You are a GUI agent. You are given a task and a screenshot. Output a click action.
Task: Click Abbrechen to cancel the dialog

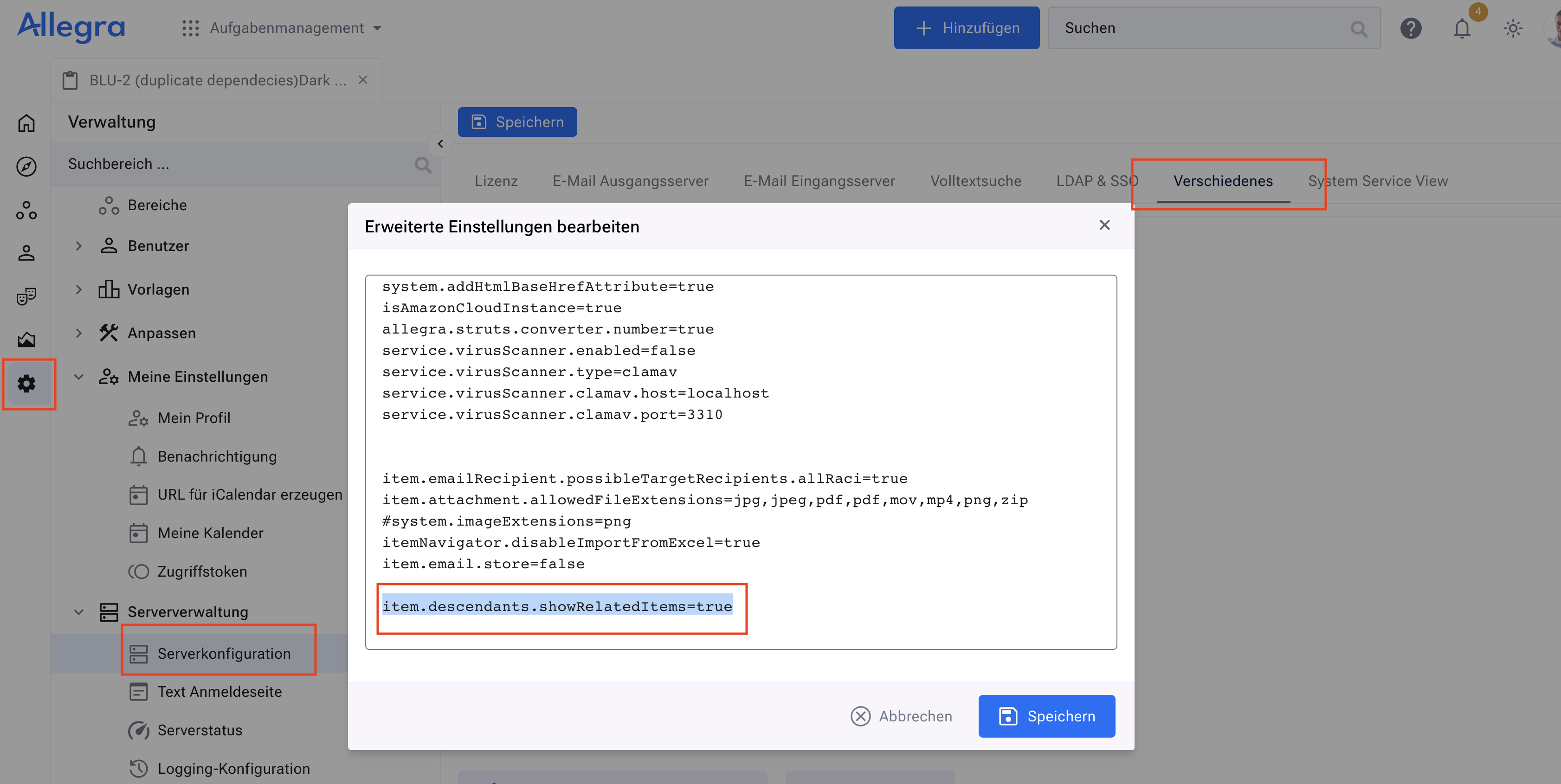902,716
